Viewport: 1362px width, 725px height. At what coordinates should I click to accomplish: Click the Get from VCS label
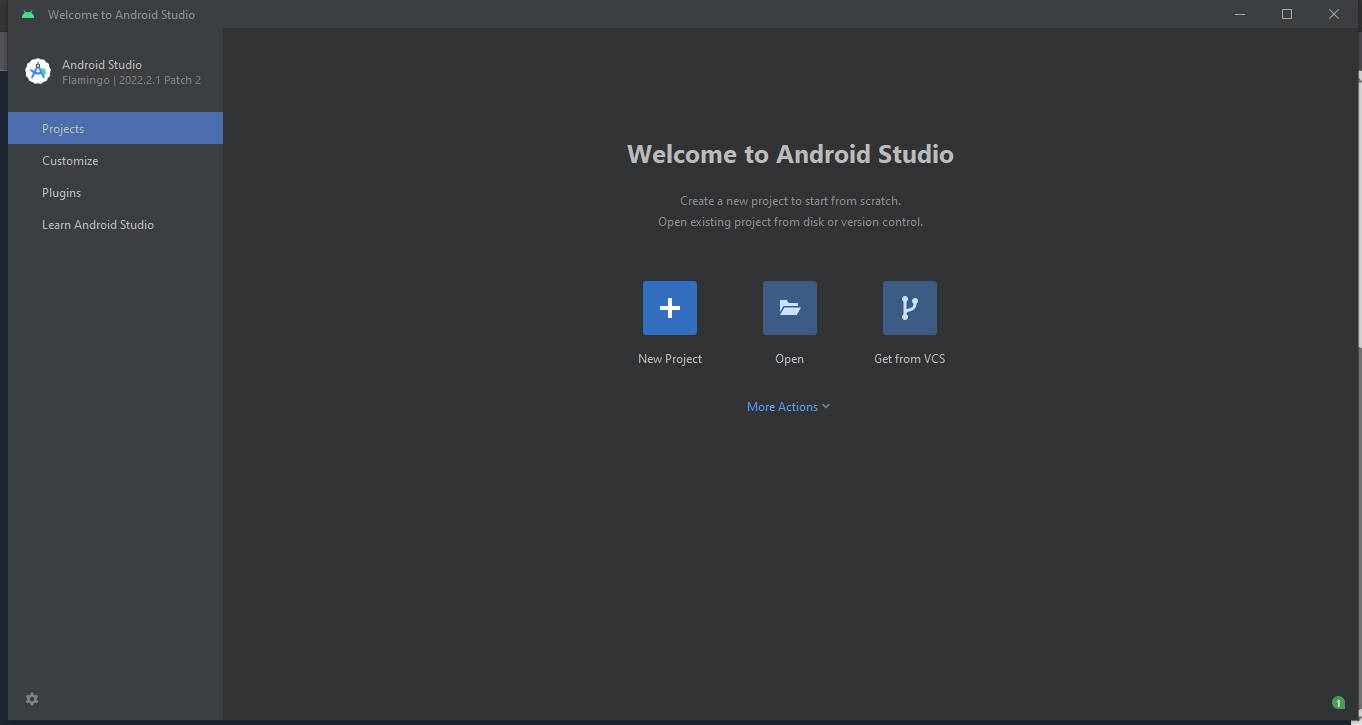pyautogui.click(x=910, y=359)
